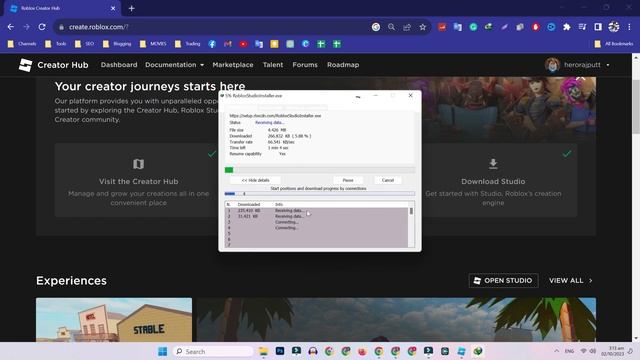This screenshot has height=360, width=640.
Task: Open the Talent menu item
Action: point(273,65)
